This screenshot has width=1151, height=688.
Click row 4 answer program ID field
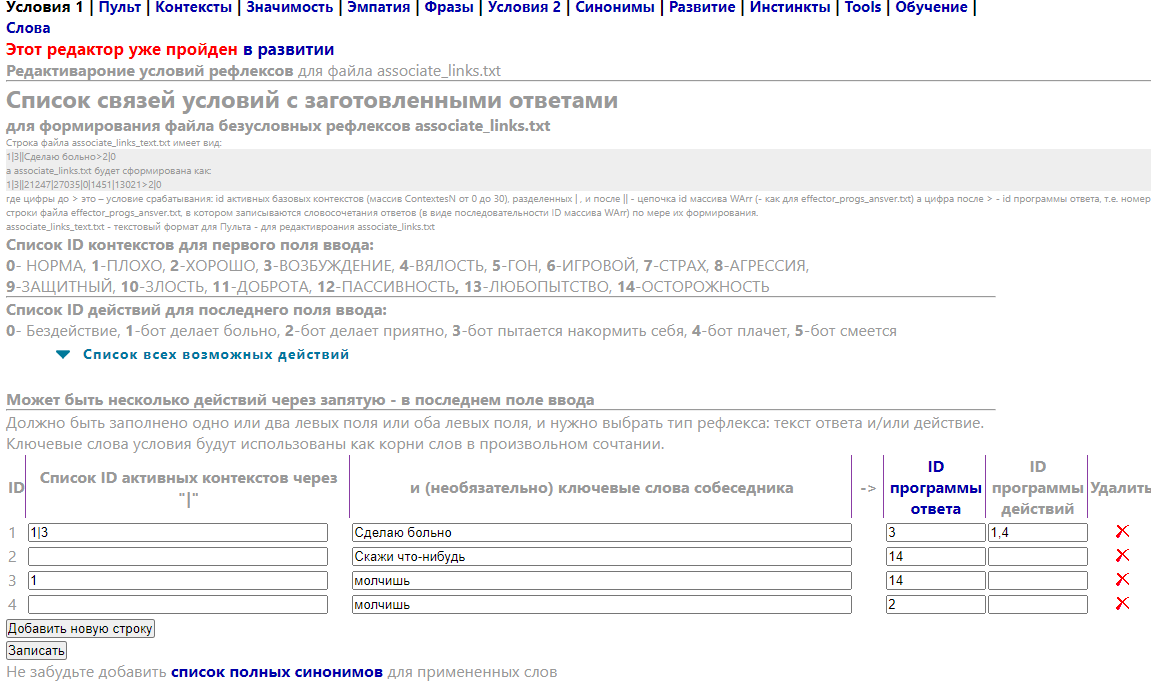pyautogui.click(x=935, y=605)
